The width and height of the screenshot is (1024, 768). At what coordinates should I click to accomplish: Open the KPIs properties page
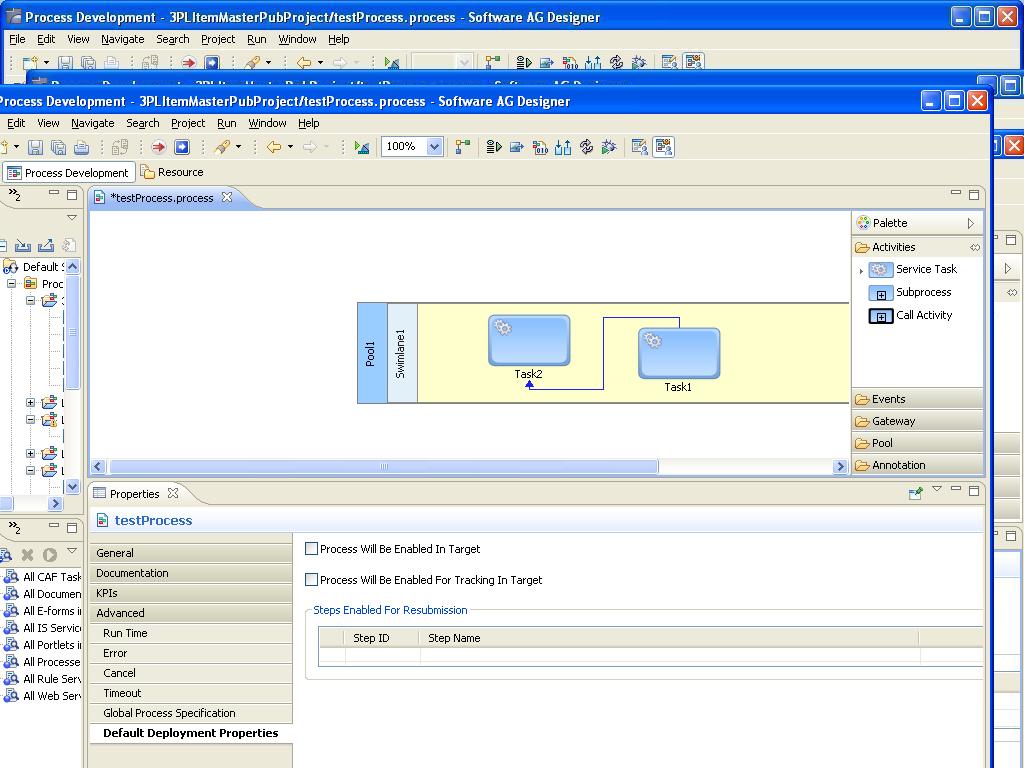tap(191, 593)
